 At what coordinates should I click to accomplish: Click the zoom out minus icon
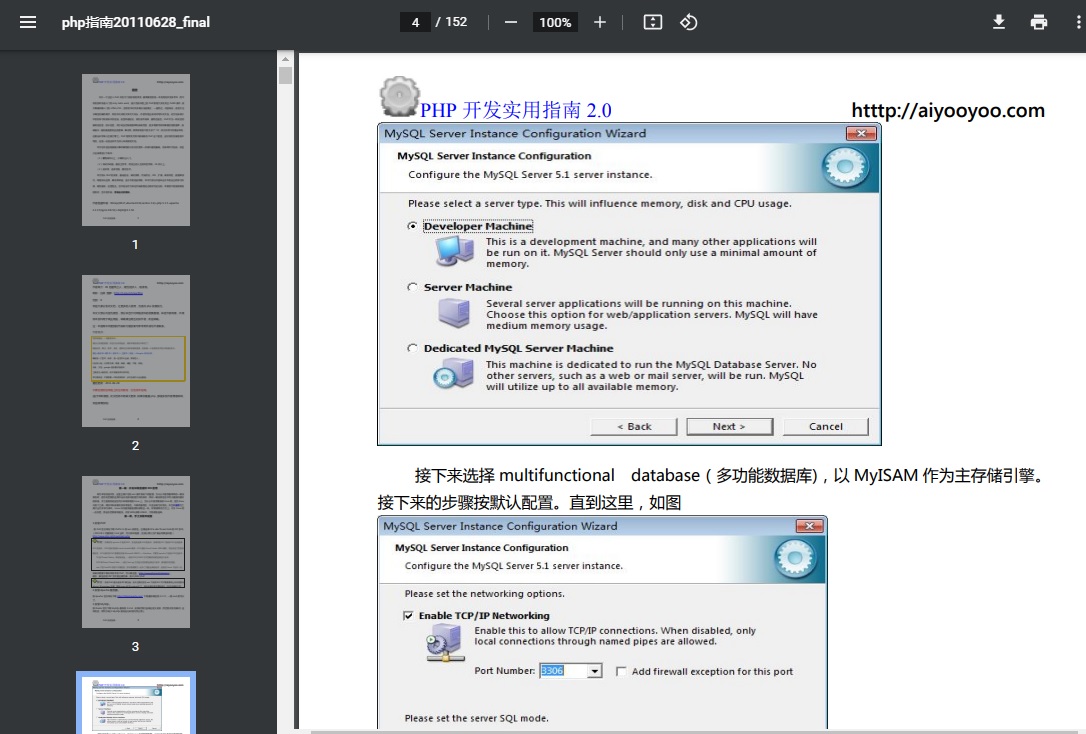(x=511, y=22)
